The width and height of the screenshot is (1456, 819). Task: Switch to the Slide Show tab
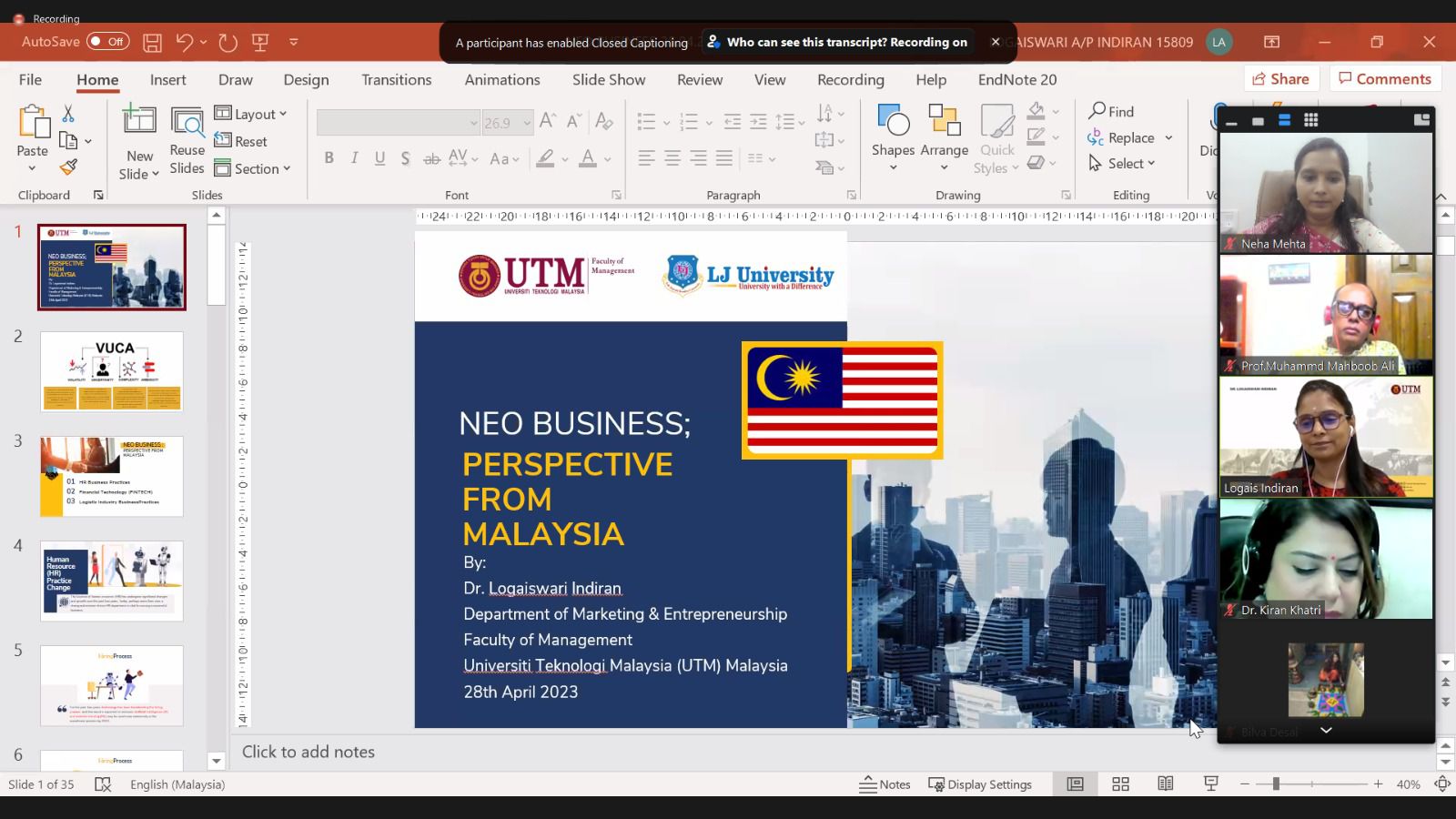click(x=608, y=80)
